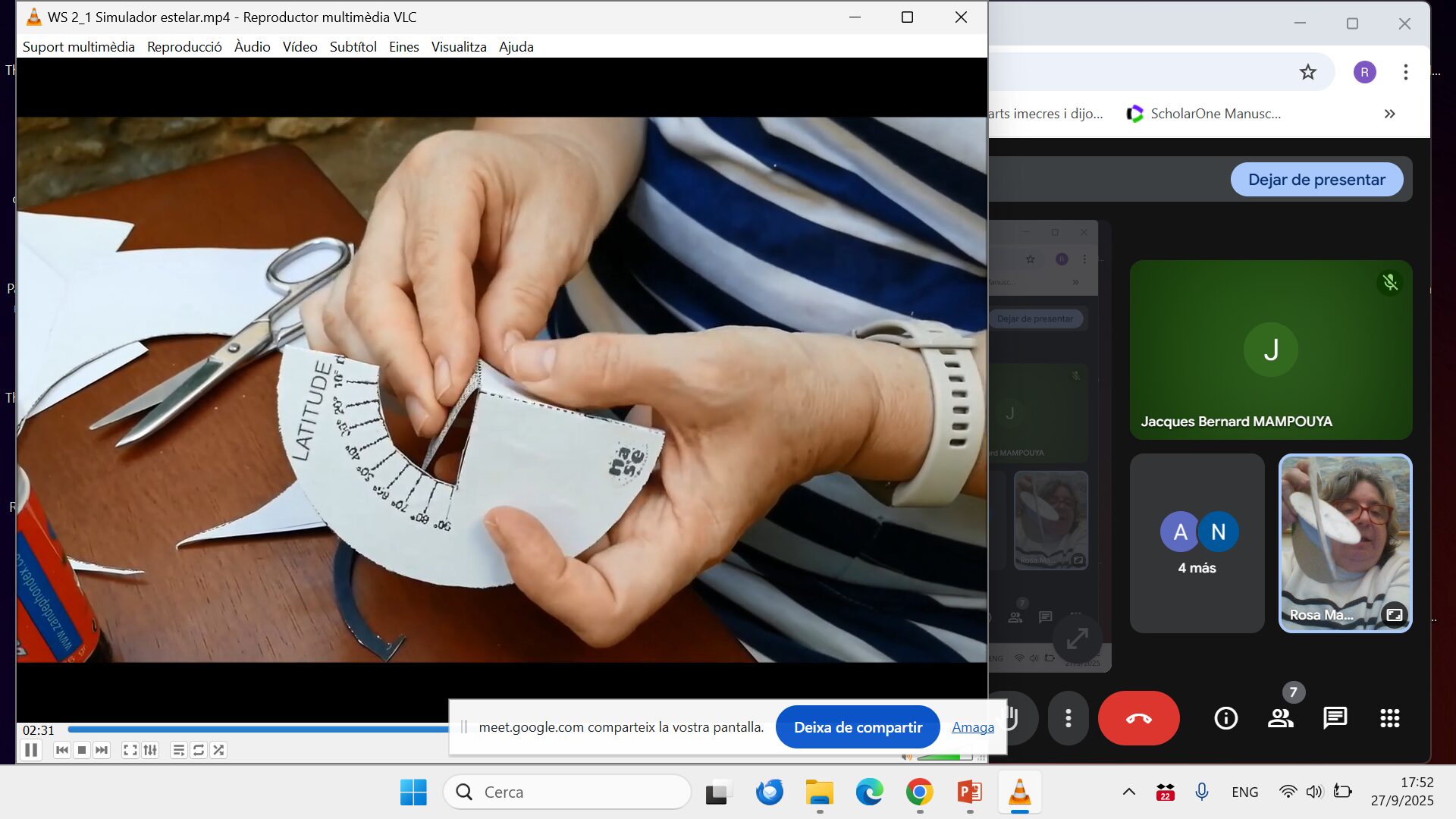1456x819 pixels.
Task: Pause the VLC video playback
Action: click(31, 750)
